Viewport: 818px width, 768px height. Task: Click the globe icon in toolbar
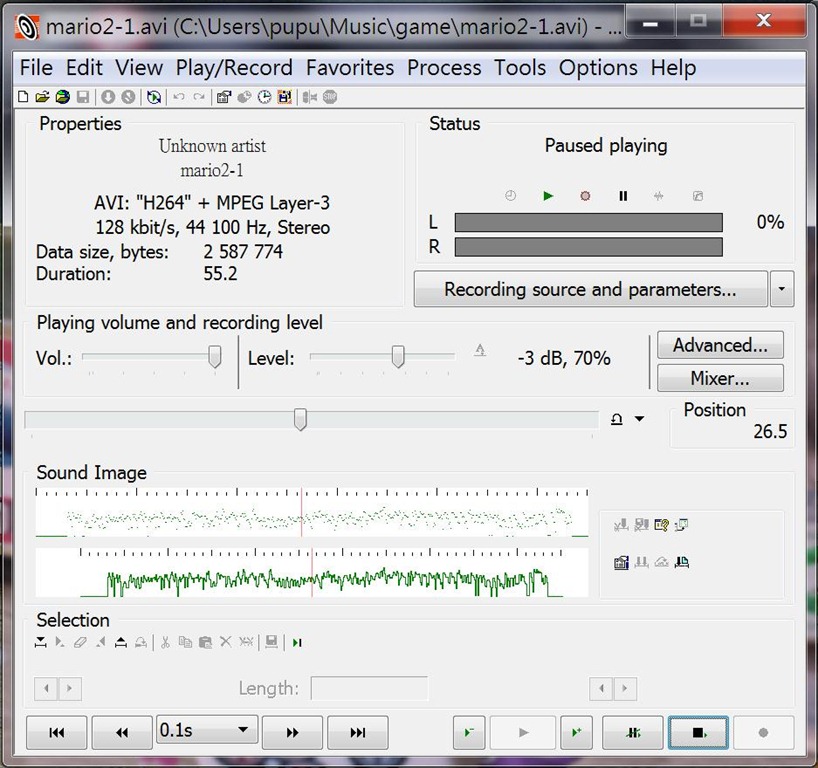(62, 97)
